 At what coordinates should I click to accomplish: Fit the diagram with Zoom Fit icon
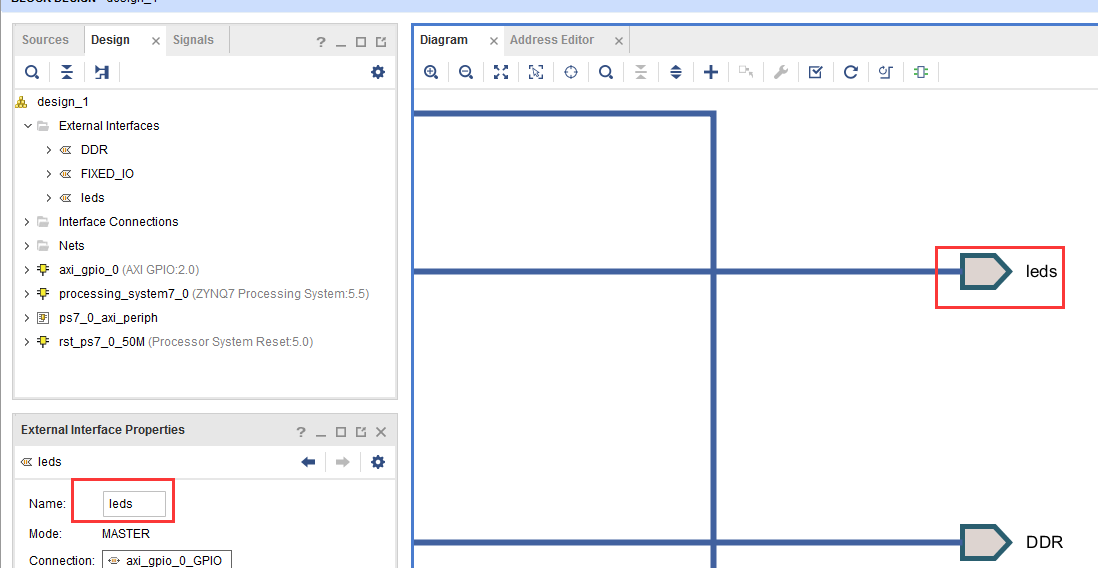pos(501,72)
